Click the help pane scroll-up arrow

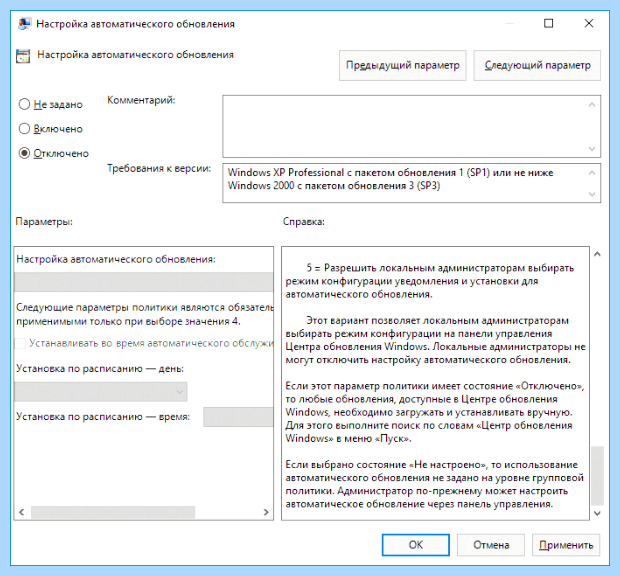pyautogui.click(x=597, y=254)
